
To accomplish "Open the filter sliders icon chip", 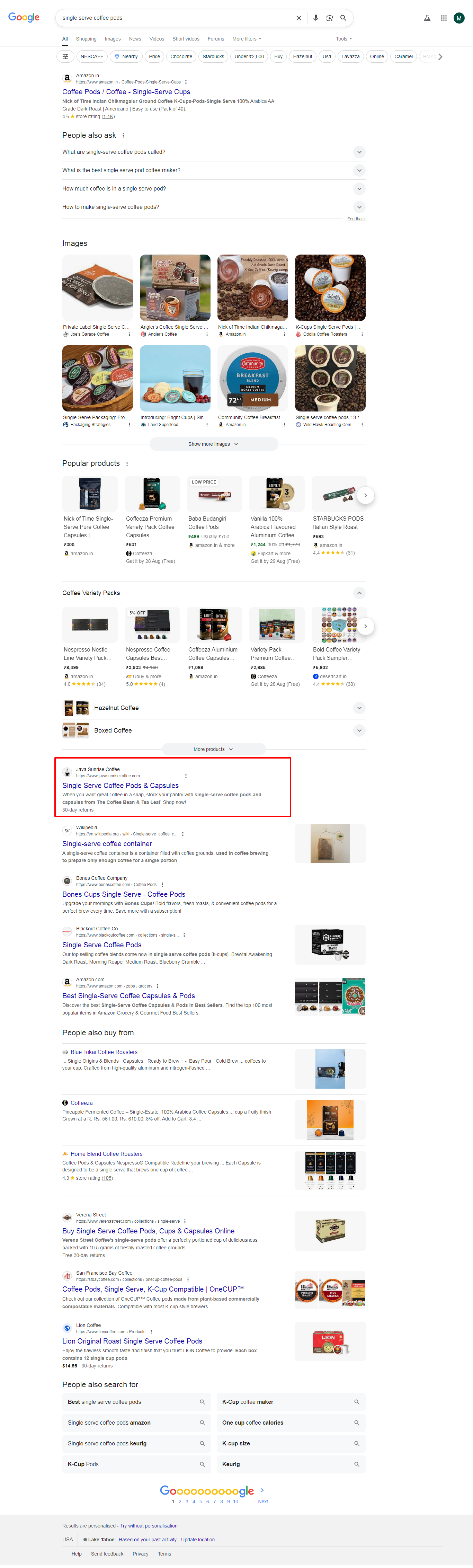I will click(x=65, y=56).
